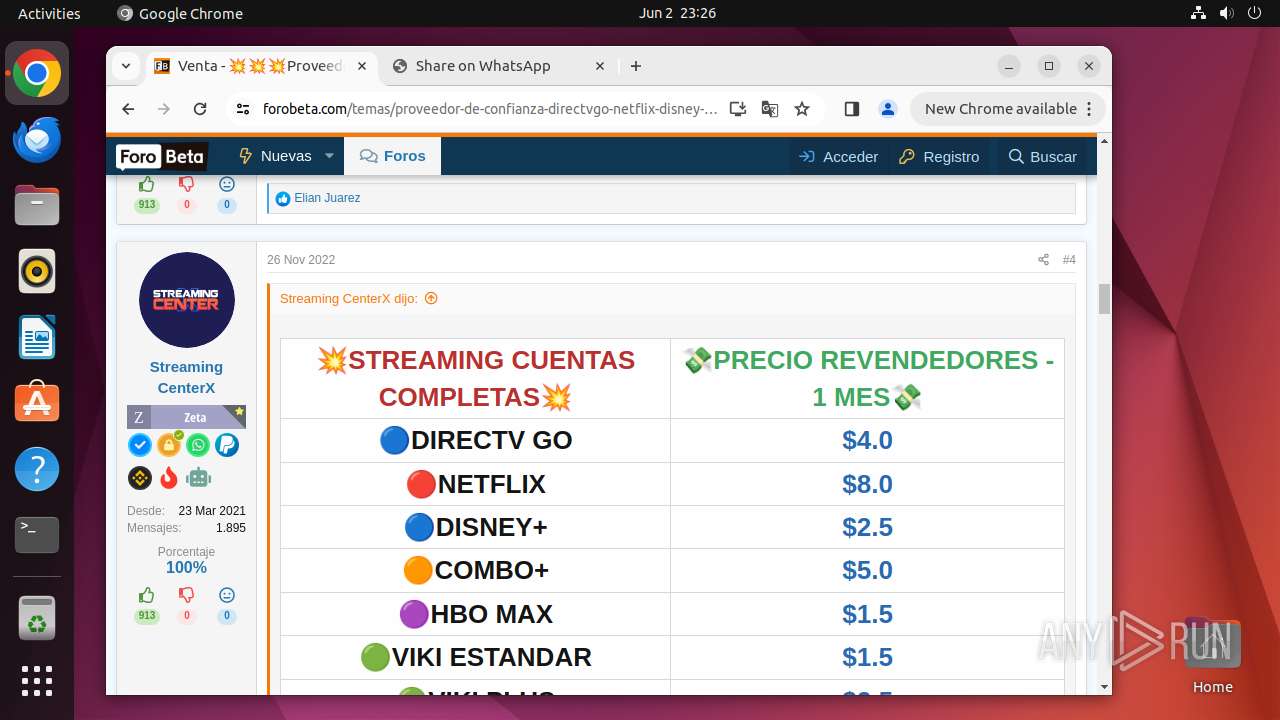Close the Share on WhatsApp tab
Screen dimensions: 1280x720
pos(600,66)
